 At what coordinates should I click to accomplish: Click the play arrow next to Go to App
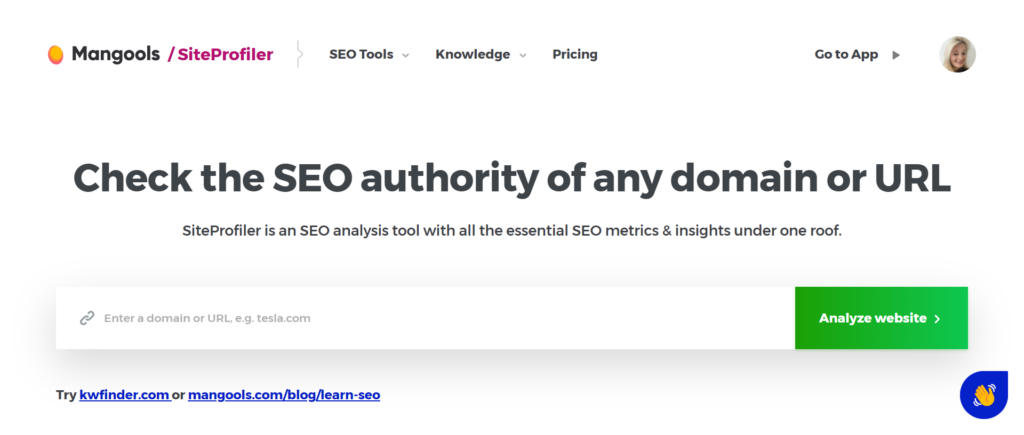896,56
